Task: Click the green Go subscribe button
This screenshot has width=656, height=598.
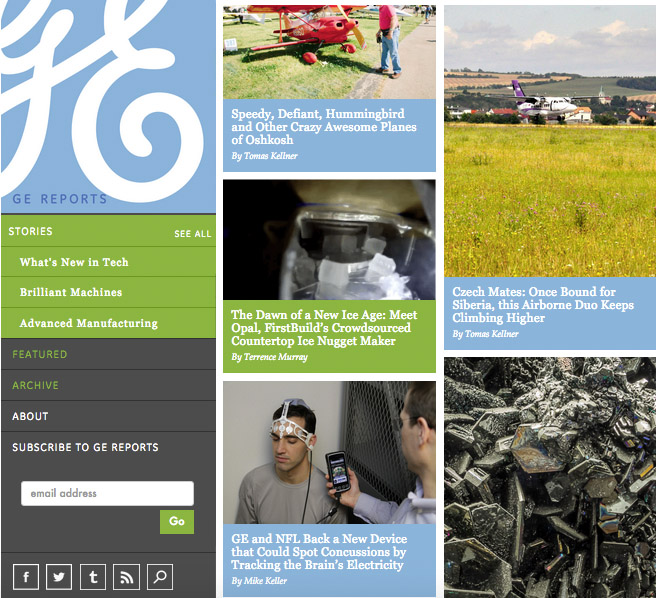Action: (x=177, y=521)
